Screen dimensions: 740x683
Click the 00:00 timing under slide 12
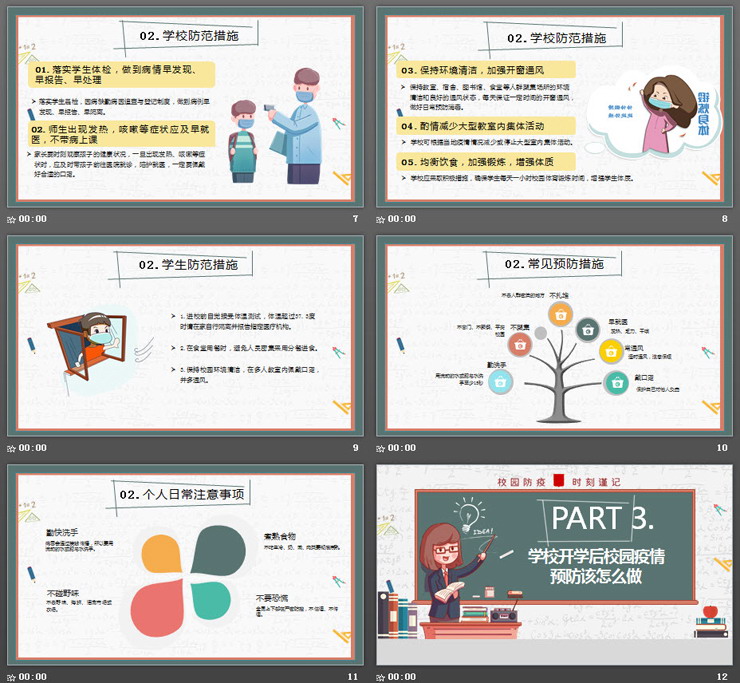point(402,677)
